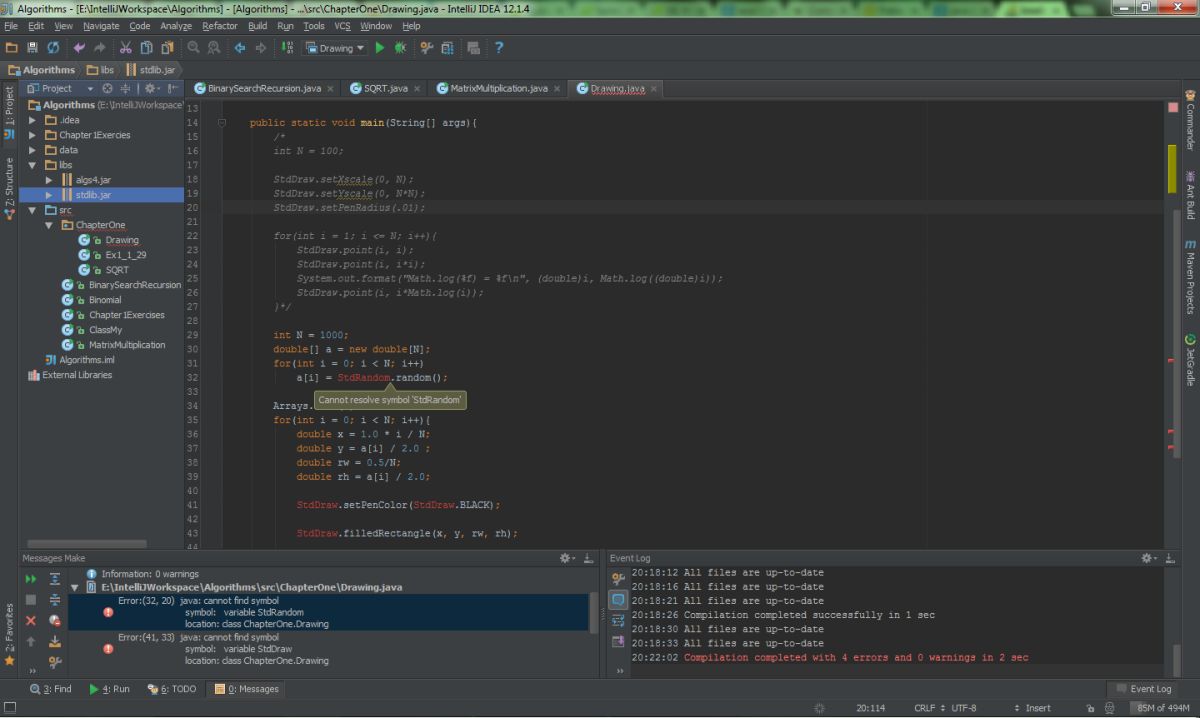This screenshot has height=718, width=1200.
Task: Click Expand All icon in Messages panel
Action: coord(55,579)
